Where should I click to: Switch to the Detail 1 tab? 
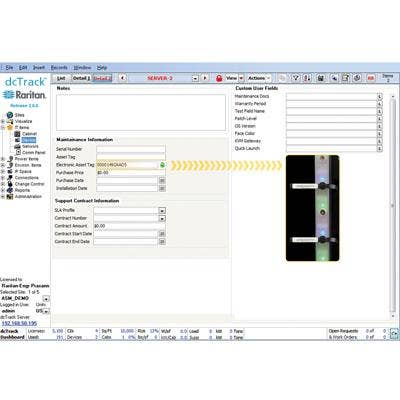(81, 78)
